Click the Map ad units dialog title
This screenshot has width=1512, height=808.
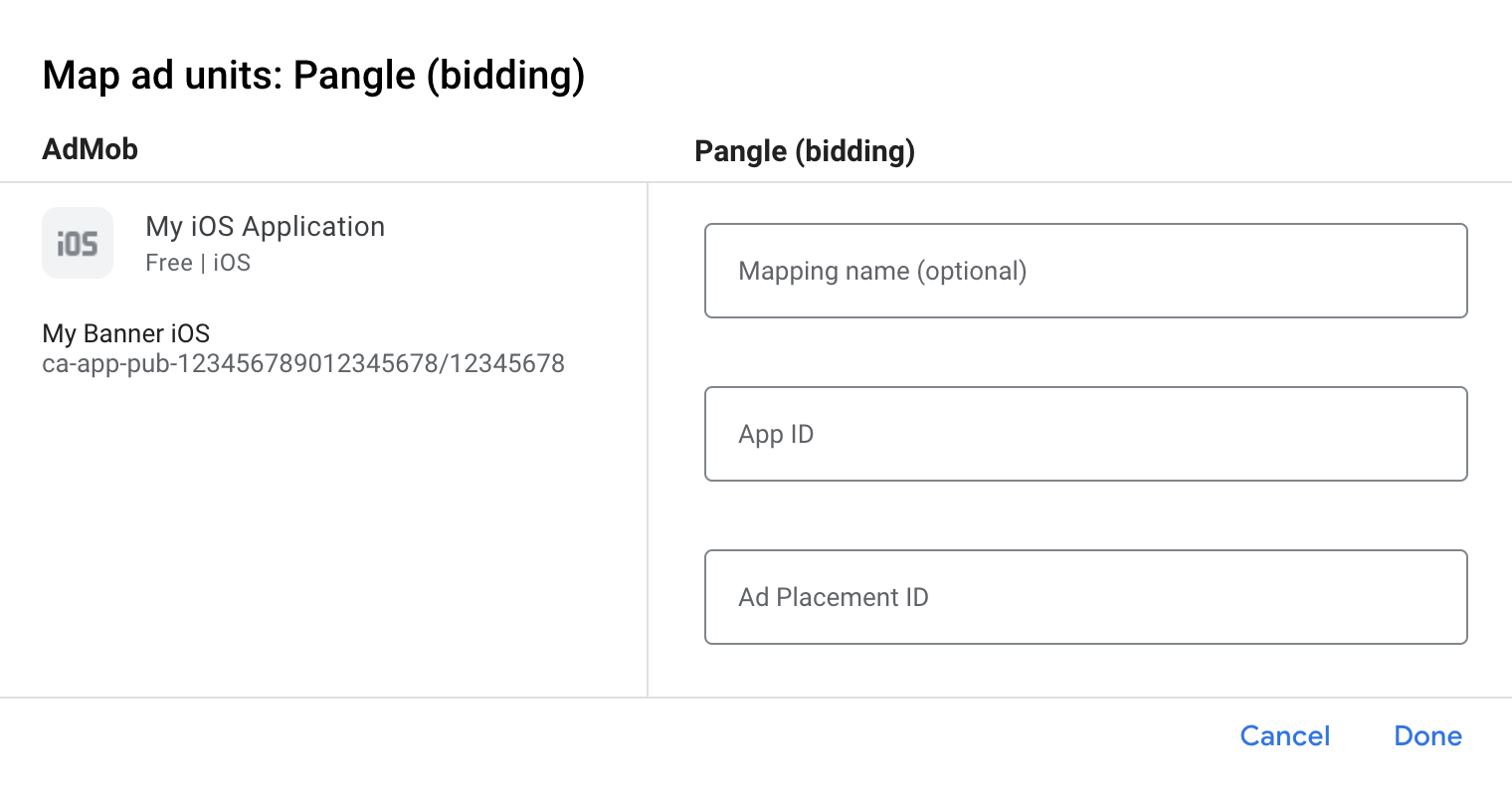313,76
